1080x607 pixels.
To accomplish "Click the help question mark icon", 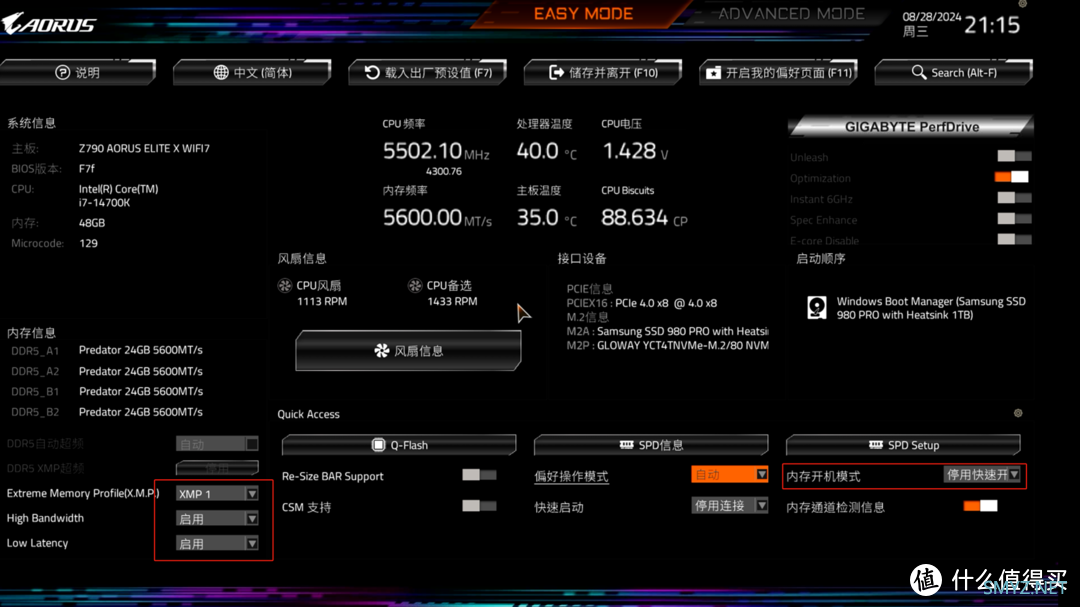I will 63,72.
